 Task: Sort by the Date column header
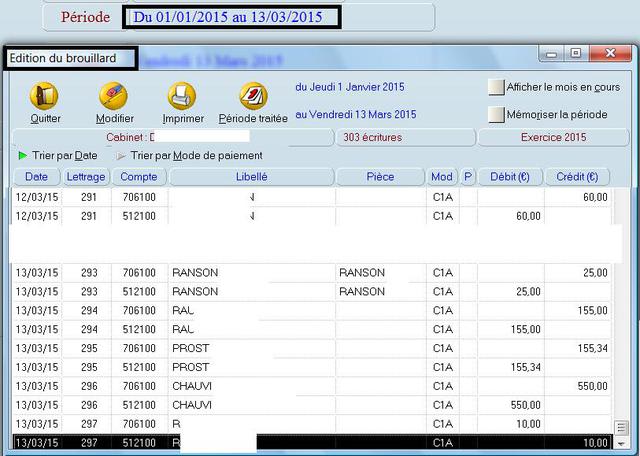(37, 177)
